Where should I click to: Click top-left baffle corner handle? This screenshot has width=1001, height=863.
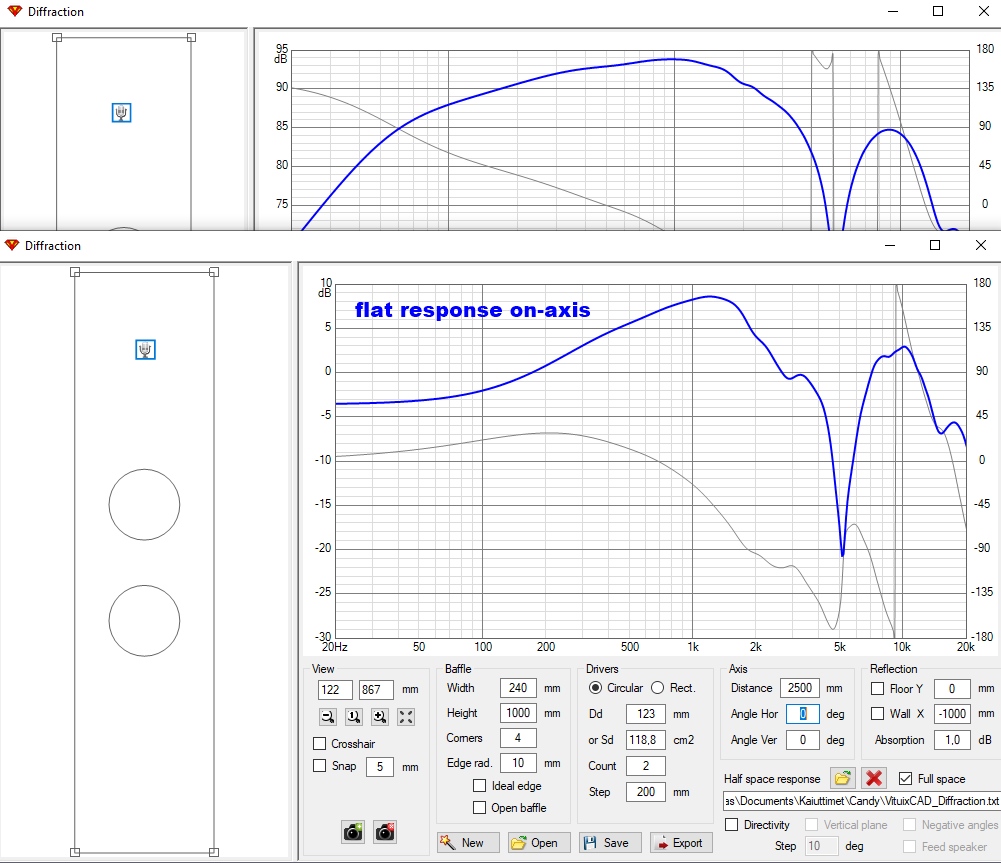(75, 272)
